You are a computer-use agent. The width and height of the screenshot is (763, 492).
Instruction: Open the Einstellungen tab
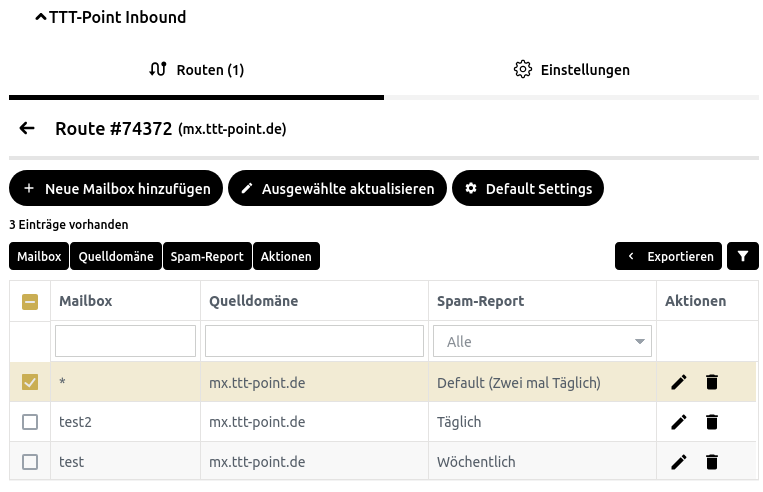coord(571,70)
